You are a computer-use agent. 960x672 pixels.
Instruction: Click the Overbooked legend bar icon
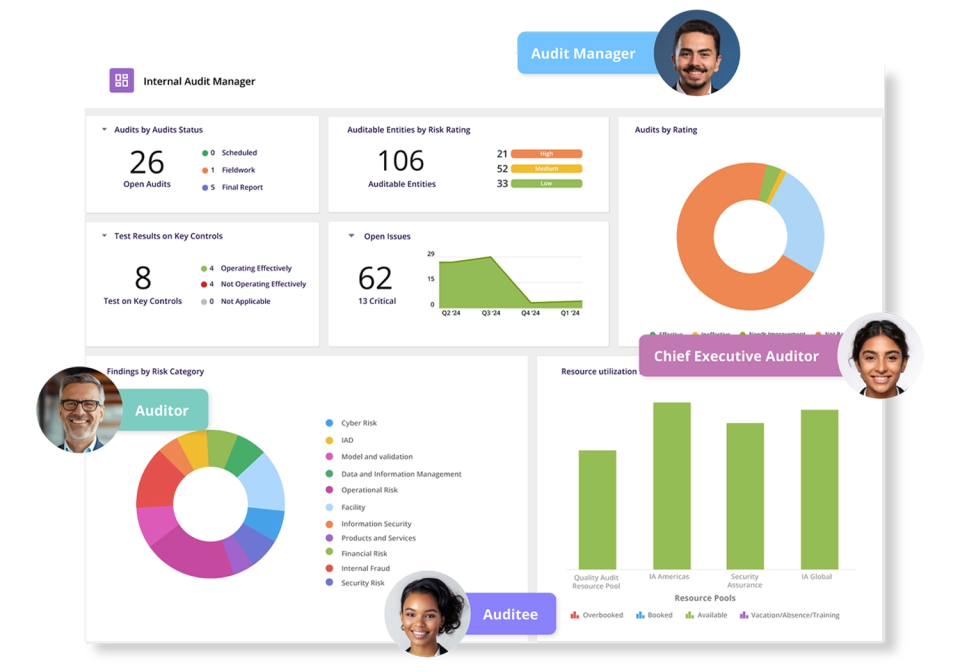coord(574,615)
